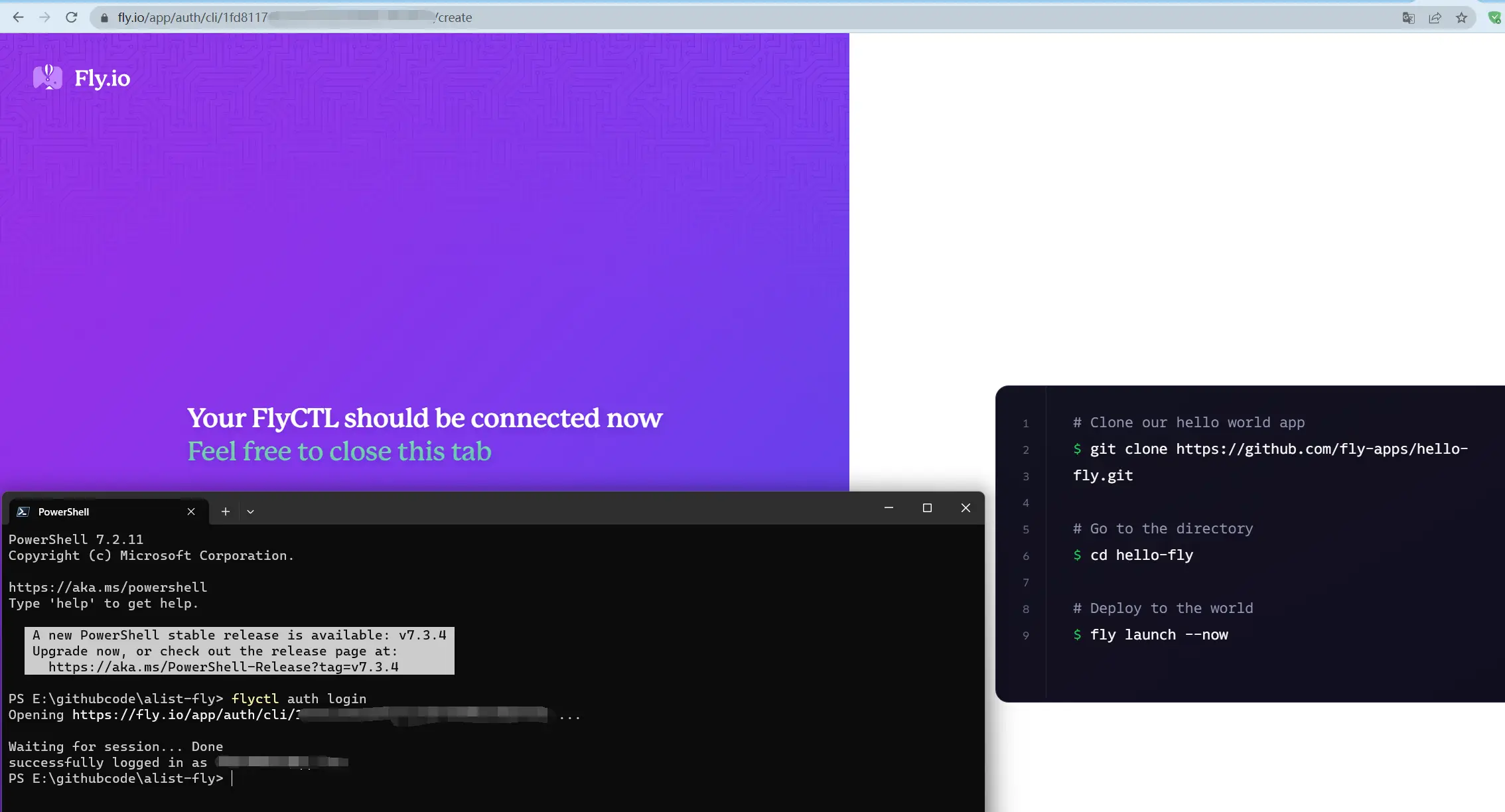Click line number 1 in code block
The image size is (1505, 812).
coord(1026,423)
